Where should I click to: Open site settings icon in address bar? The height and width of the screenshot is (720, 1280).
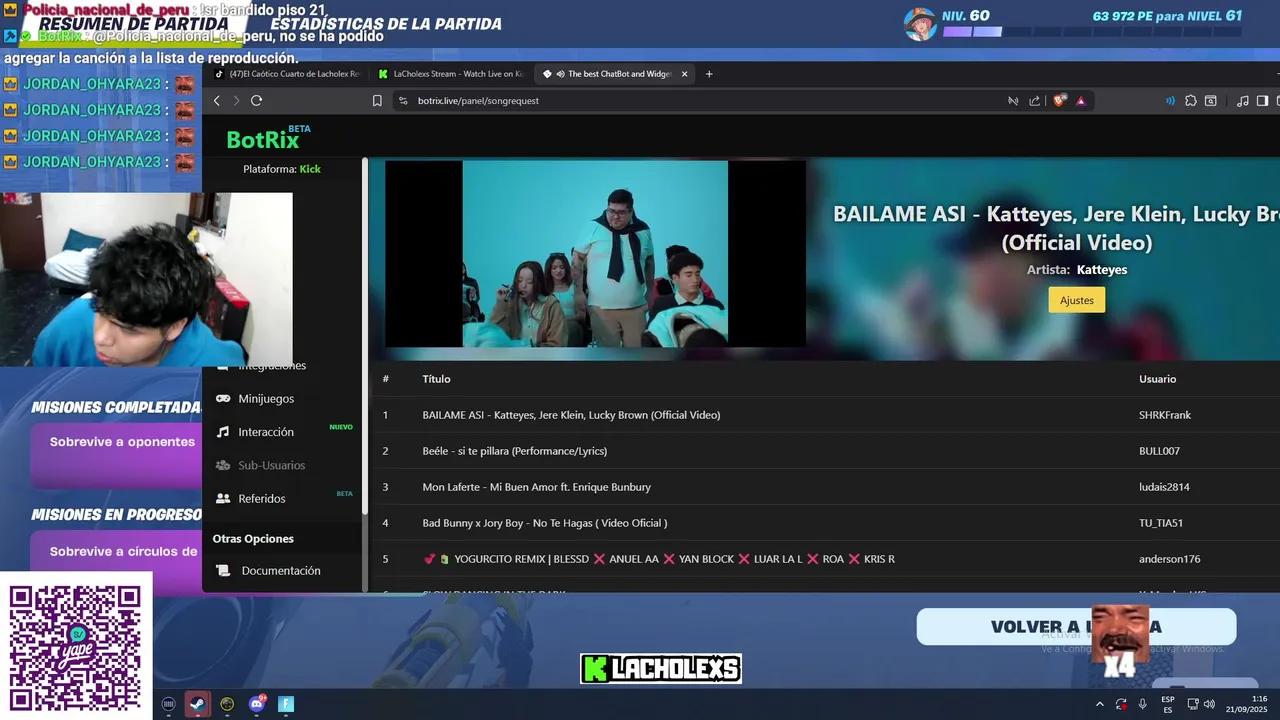point(403,101)
